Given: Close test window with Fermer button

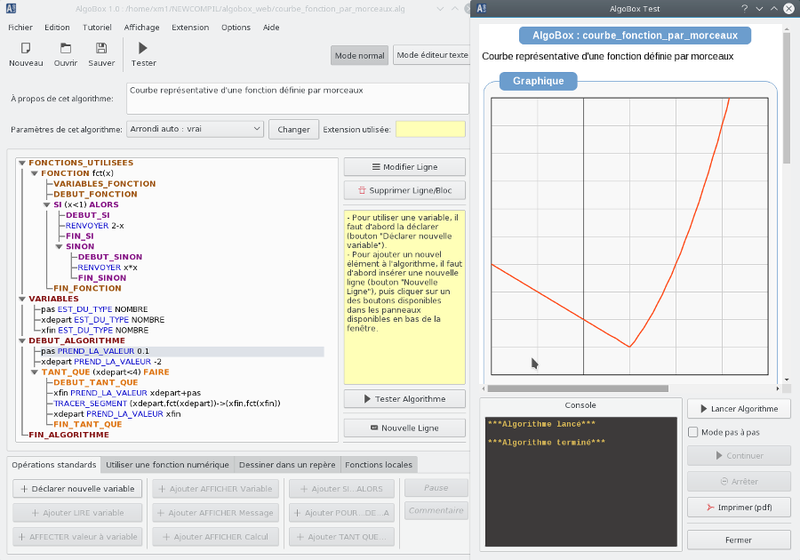Looking at the screenshot, I should 738,540.
